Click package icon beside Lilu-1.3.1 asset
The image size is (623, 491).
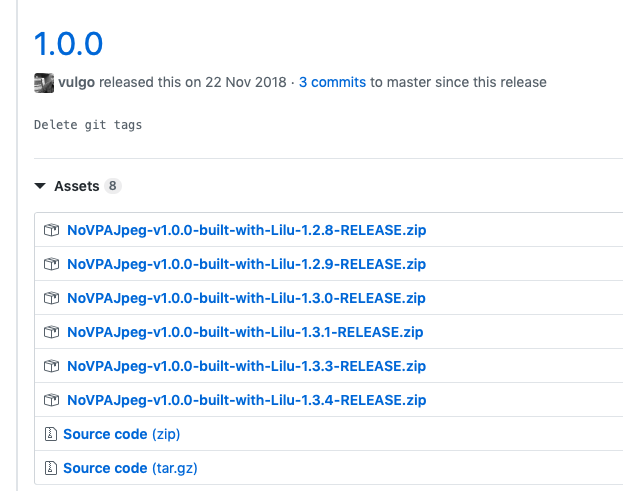click(x=51, y=332)
